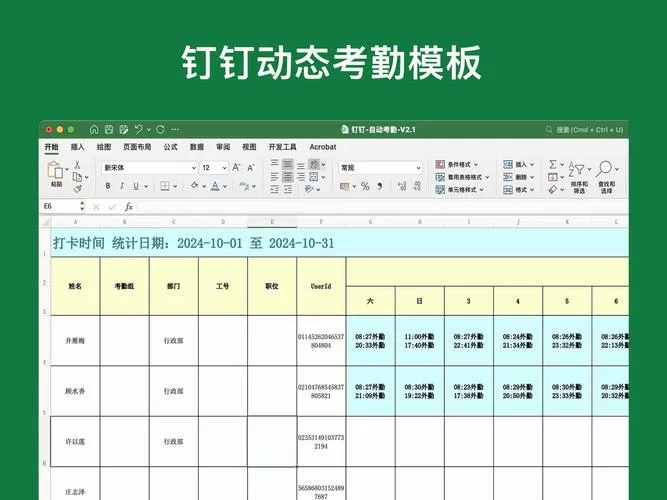The height and width of the screenshot is (500, 667).
Task: Open the 页面布局 ribbon tab
Action: pos(137,147)
